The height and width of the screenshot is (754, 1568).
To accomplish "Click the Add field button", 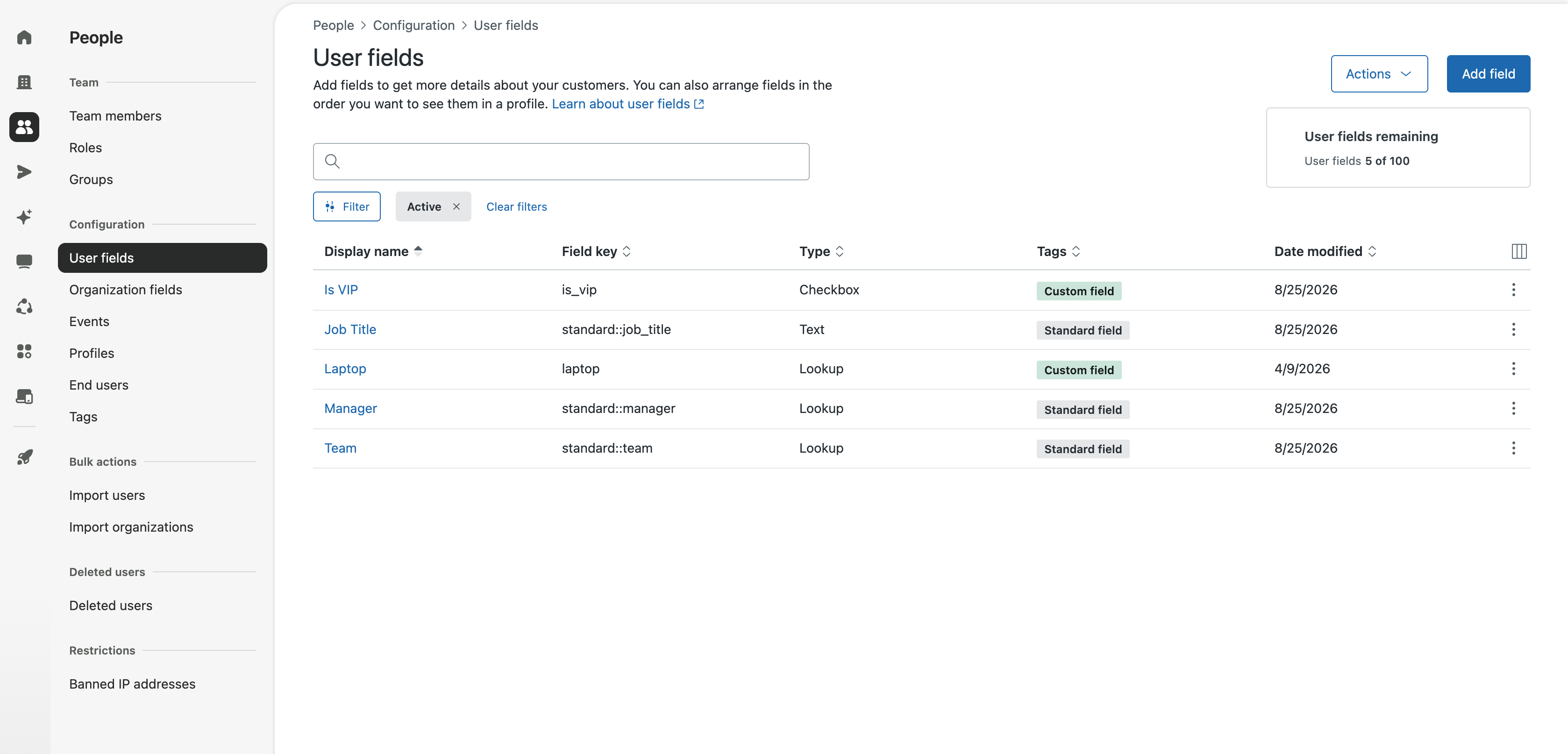I will (1488, 74).
